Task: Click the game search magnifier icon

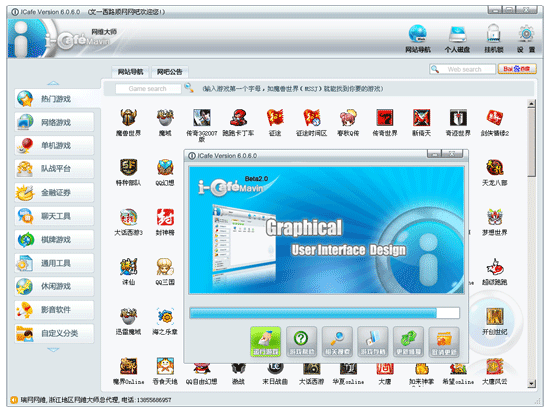Action: 189,88
